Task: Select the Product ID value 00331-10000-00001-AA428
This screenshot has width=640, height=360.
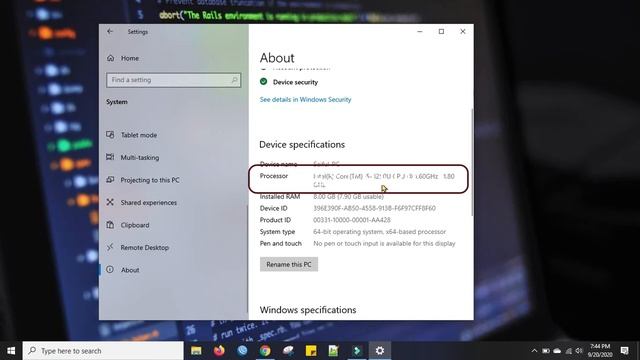Action: (352, 220)
